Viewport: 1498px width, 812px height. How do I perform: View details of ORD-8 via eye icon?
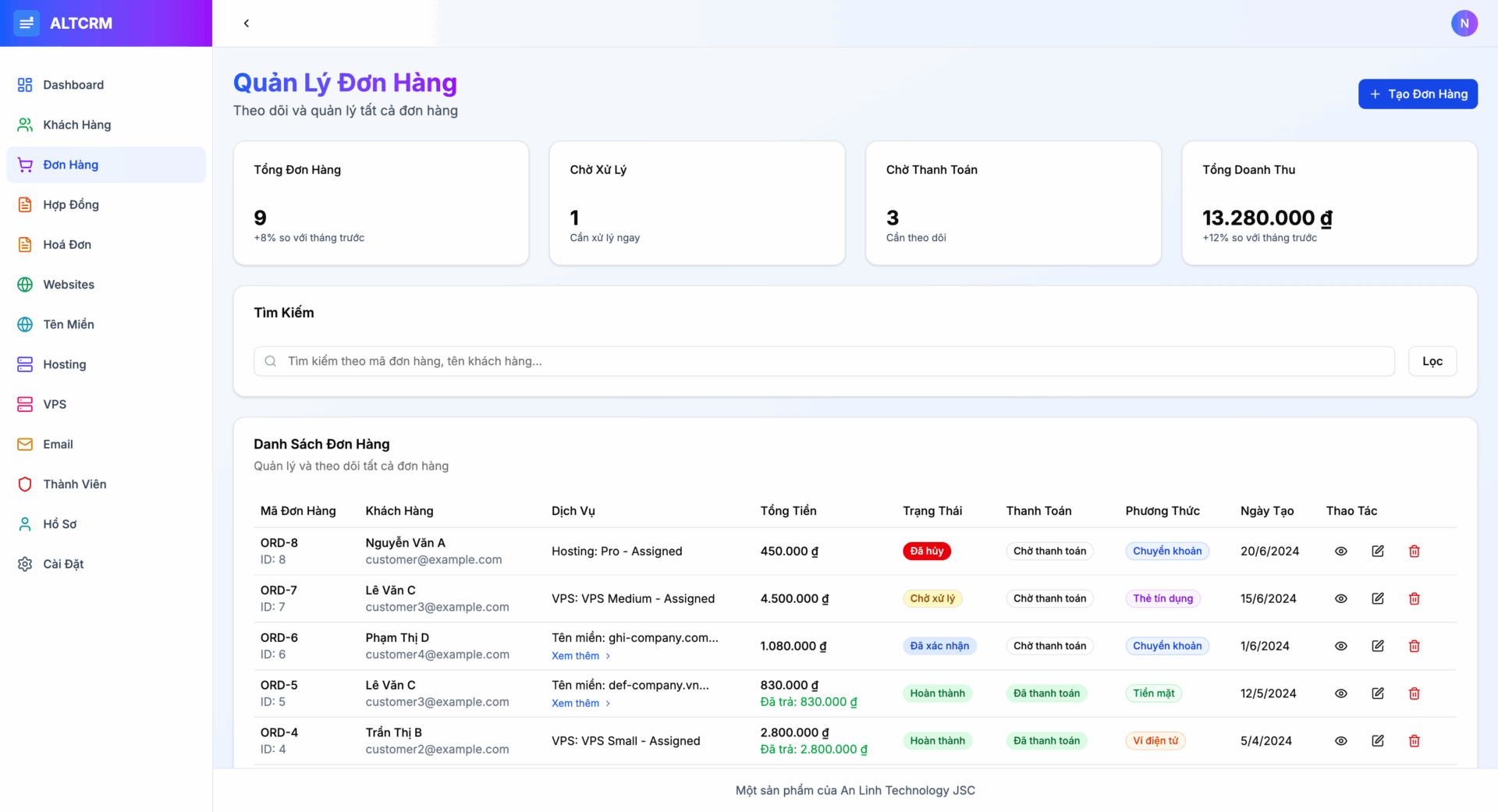(1341, 551)
